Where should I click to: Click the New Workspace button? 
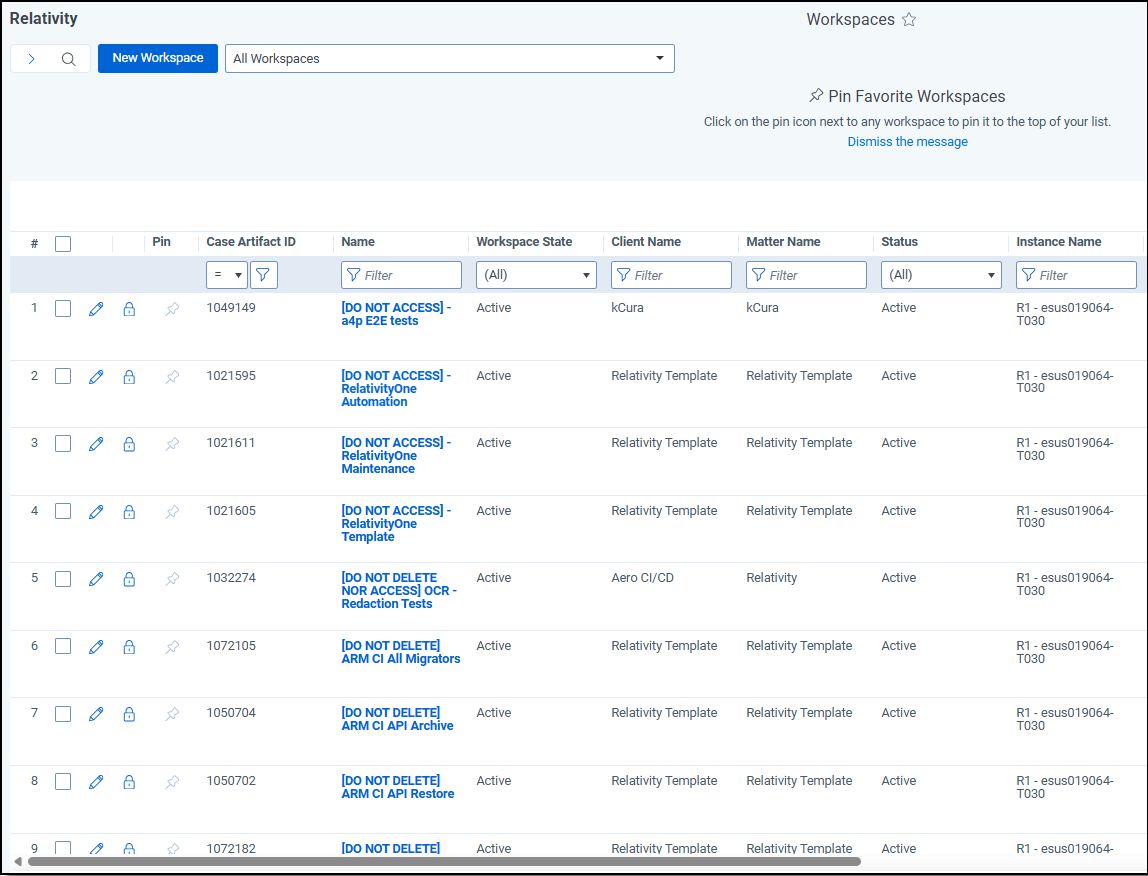(x=157, y=58)
